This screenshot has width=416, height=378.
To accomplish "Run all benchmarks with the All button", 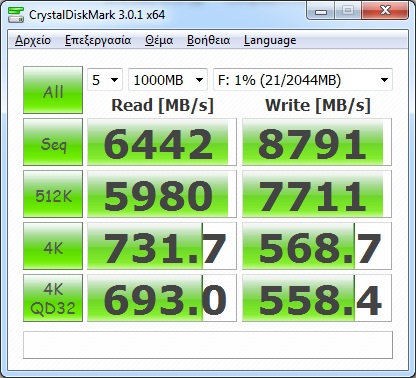I will [x=53, y=90].
